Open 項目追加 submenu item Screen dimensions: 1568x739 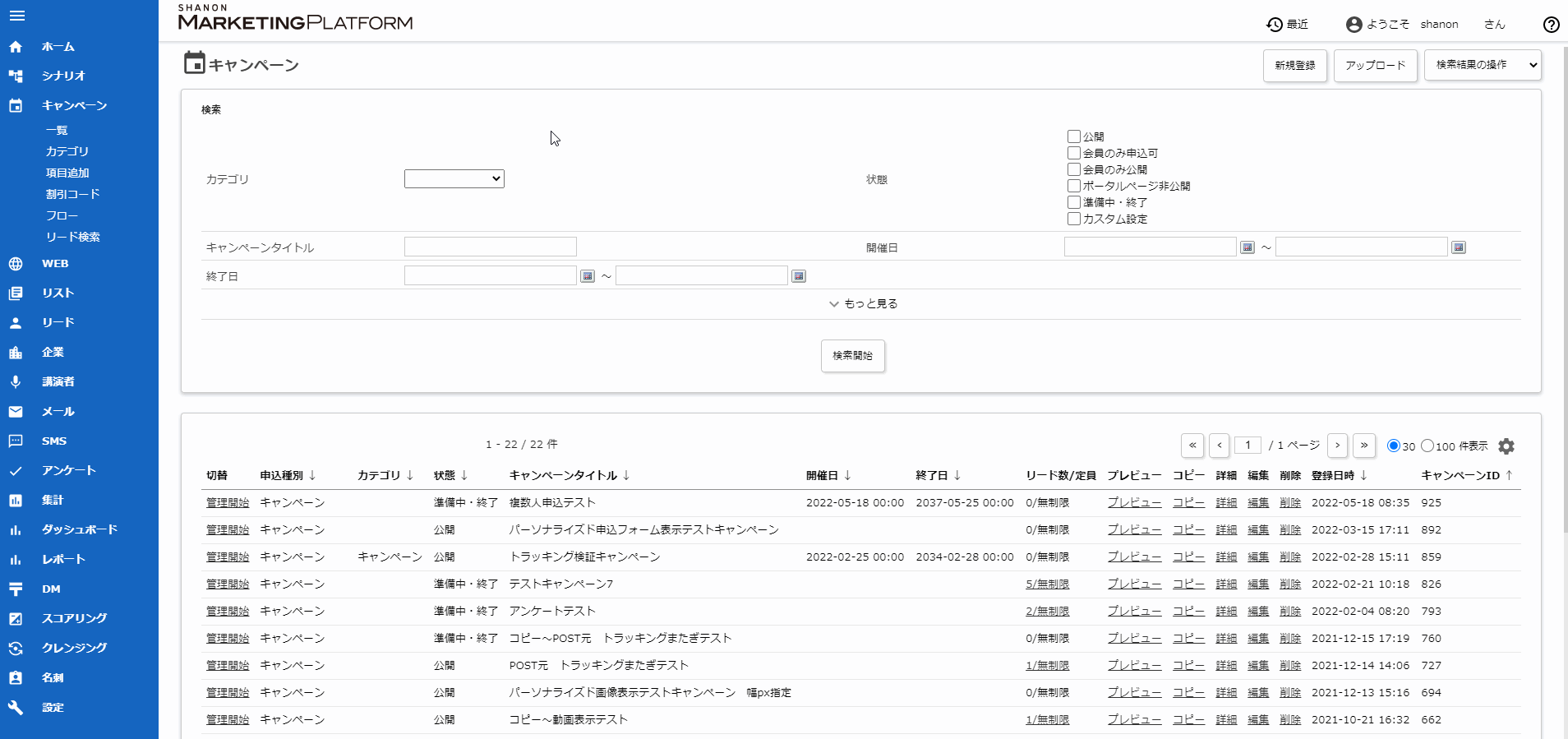pyautogui.click(x=67, y=173)
